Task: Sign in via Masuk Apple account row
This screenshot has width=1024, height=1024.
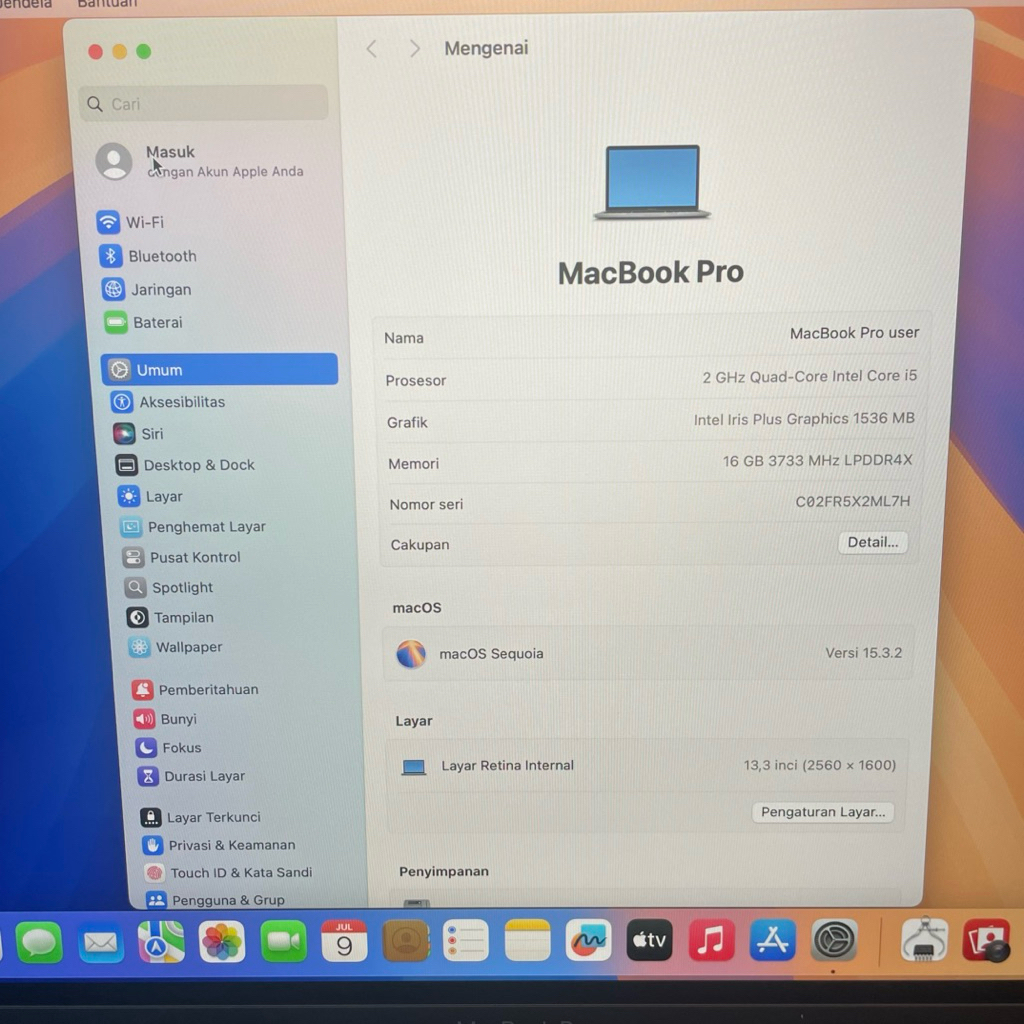Action: tap(200, 161)
